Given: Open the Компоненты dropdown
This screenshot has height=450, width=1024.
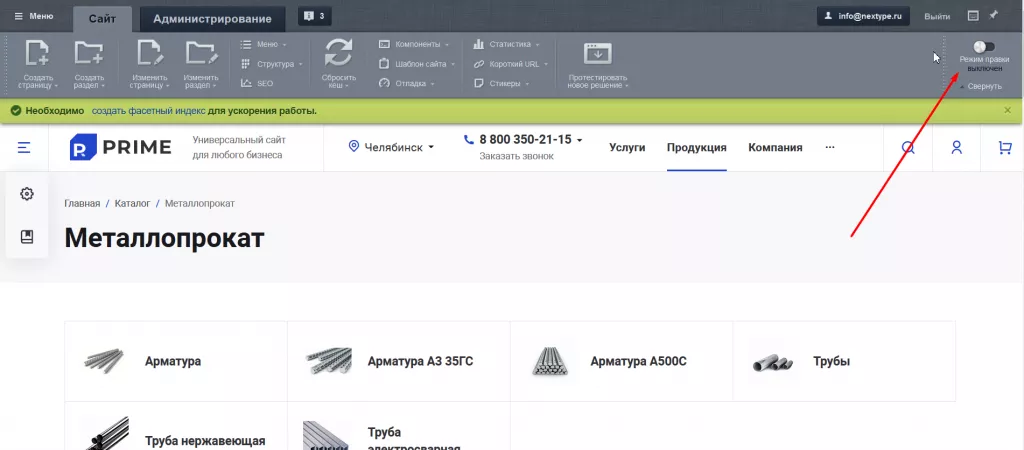Looking at the screenshot, I should pyautogui.click(x=413, y=44).
